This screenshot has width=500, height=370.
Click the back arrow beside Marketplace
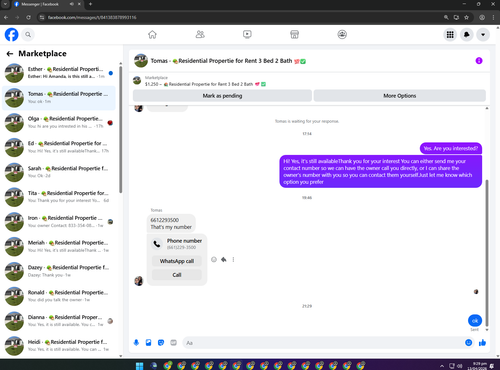(10, 53)
